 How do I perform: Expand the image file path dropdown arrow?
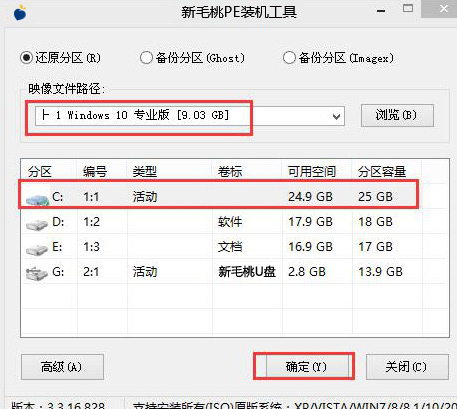pos(336,116)
